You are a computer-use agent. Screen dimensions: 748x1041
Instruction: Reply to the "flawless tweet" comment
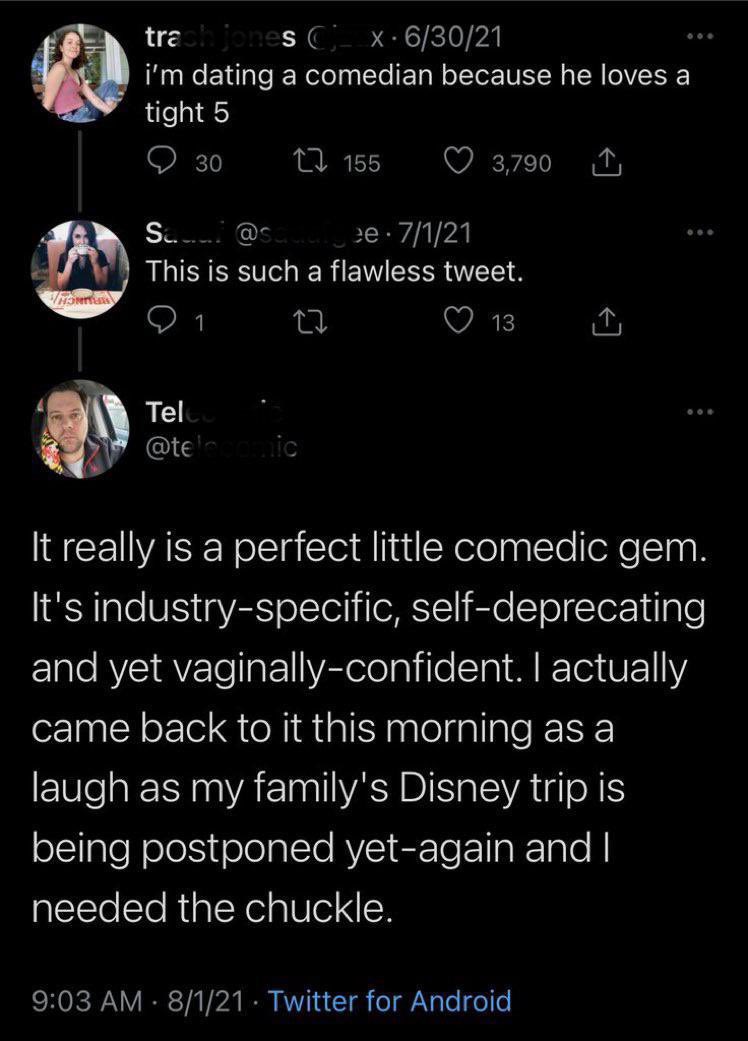pos(160,322)
